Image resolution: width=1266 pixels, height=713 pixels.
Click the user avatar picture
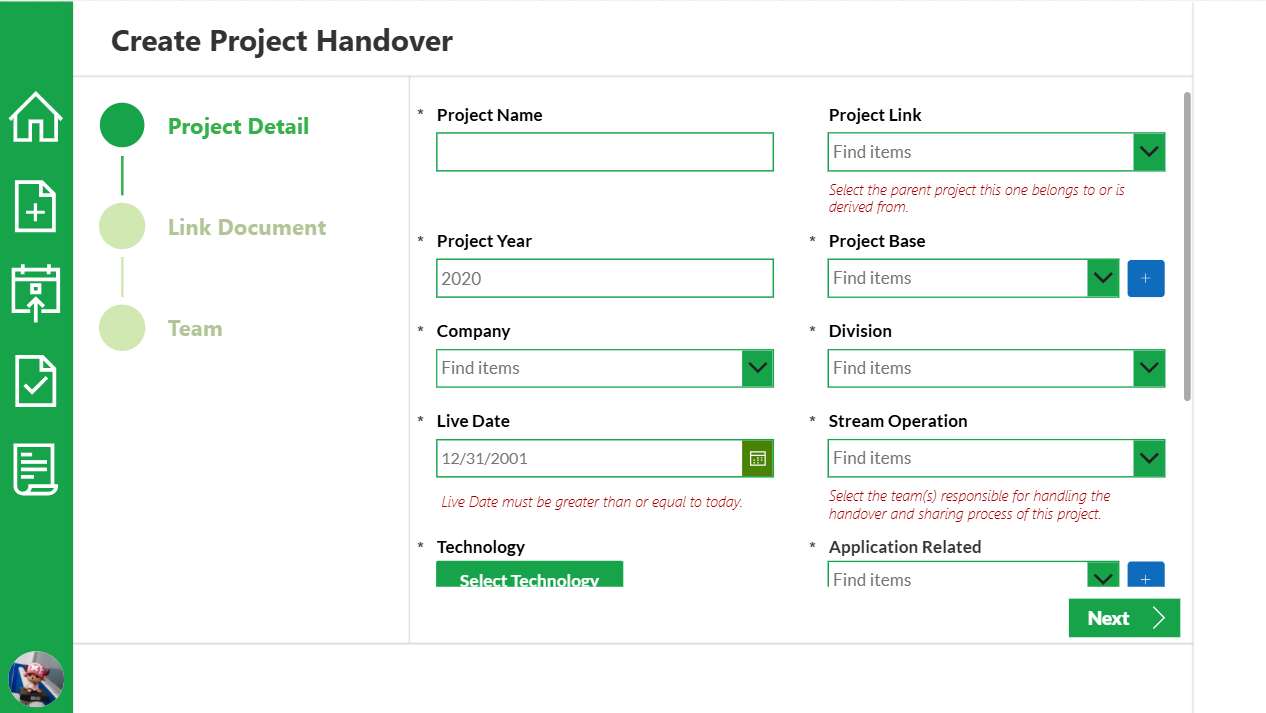[36, 679]
